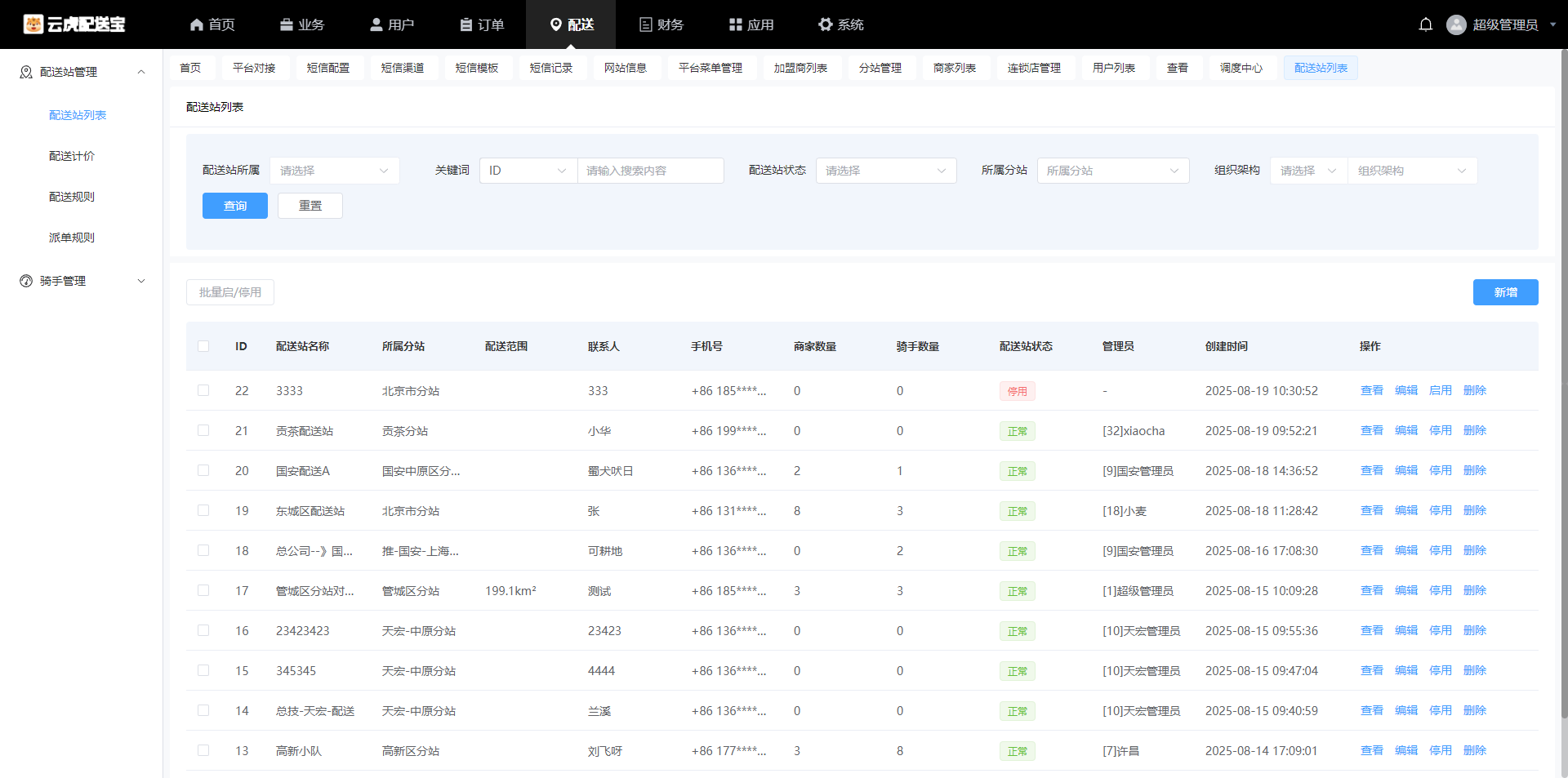Select the checkbox for row ID 22
The image size is (1568, 778).
203,390
